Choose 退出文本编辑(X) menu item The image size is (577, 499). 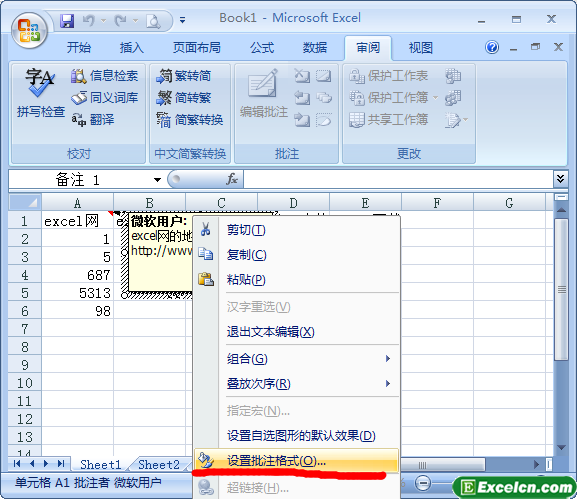click(297, 332)
